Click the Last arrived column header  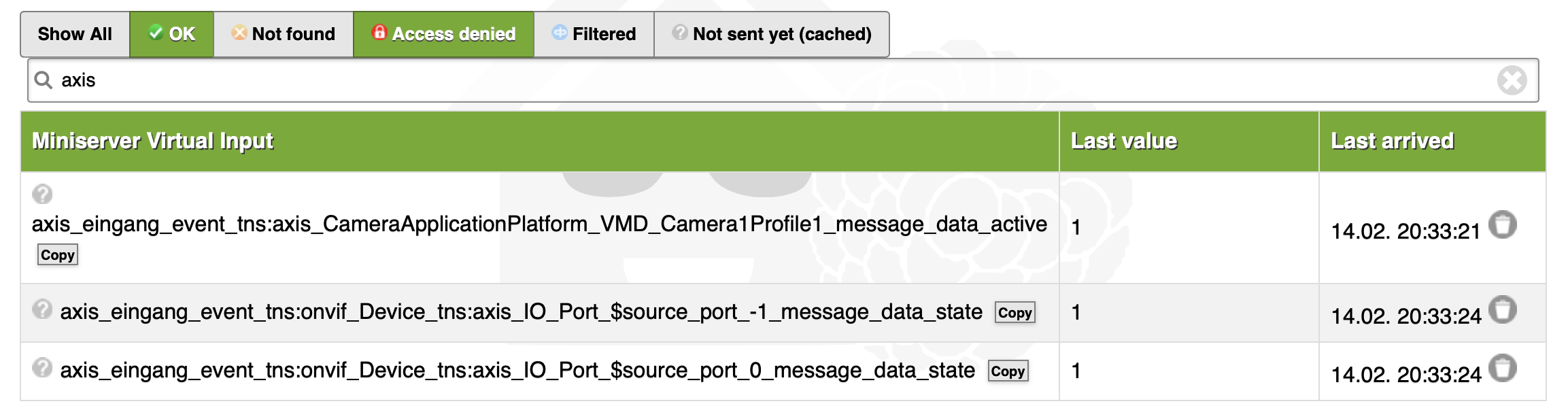pos(1392,141)
